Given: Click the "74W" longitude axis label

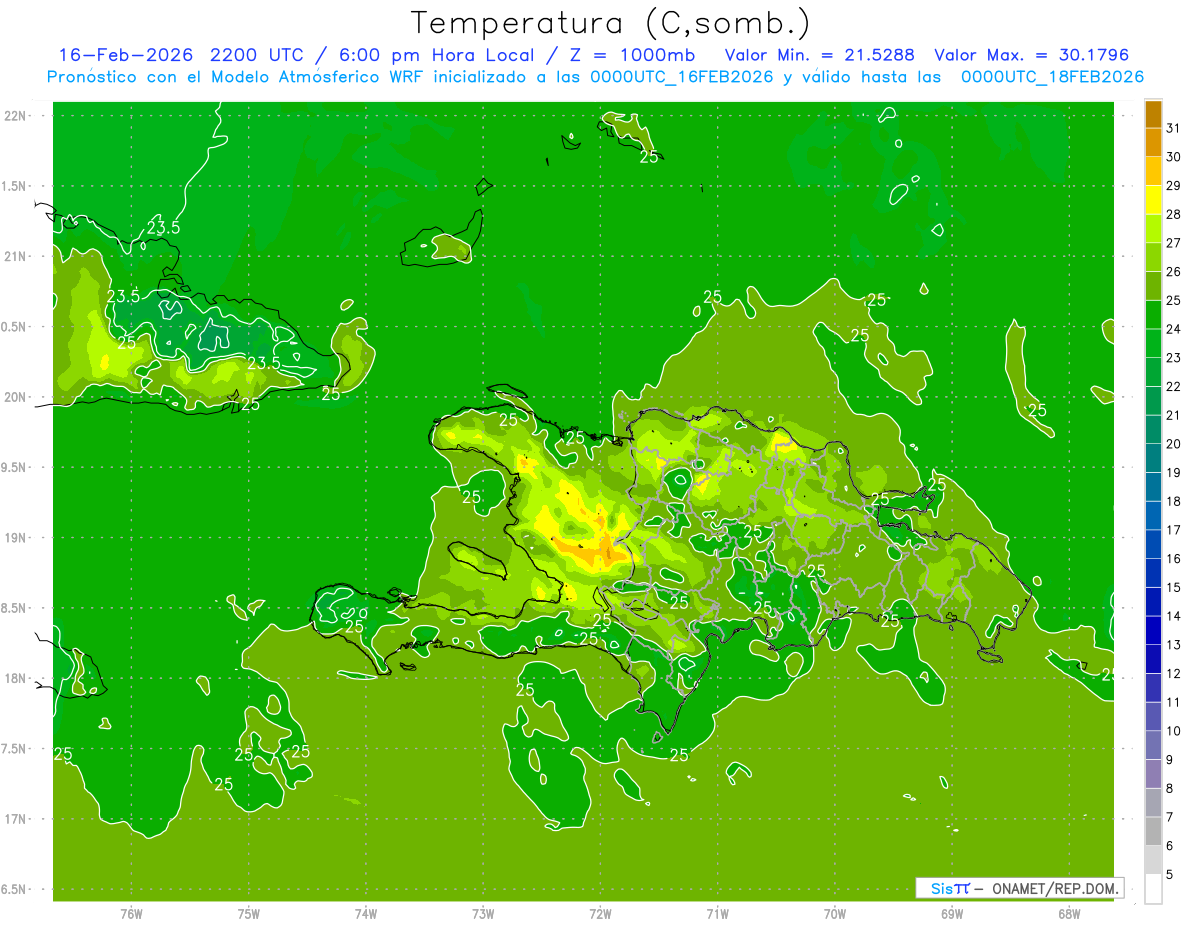Looking at the screenshot, I should [x=366, y=914].
